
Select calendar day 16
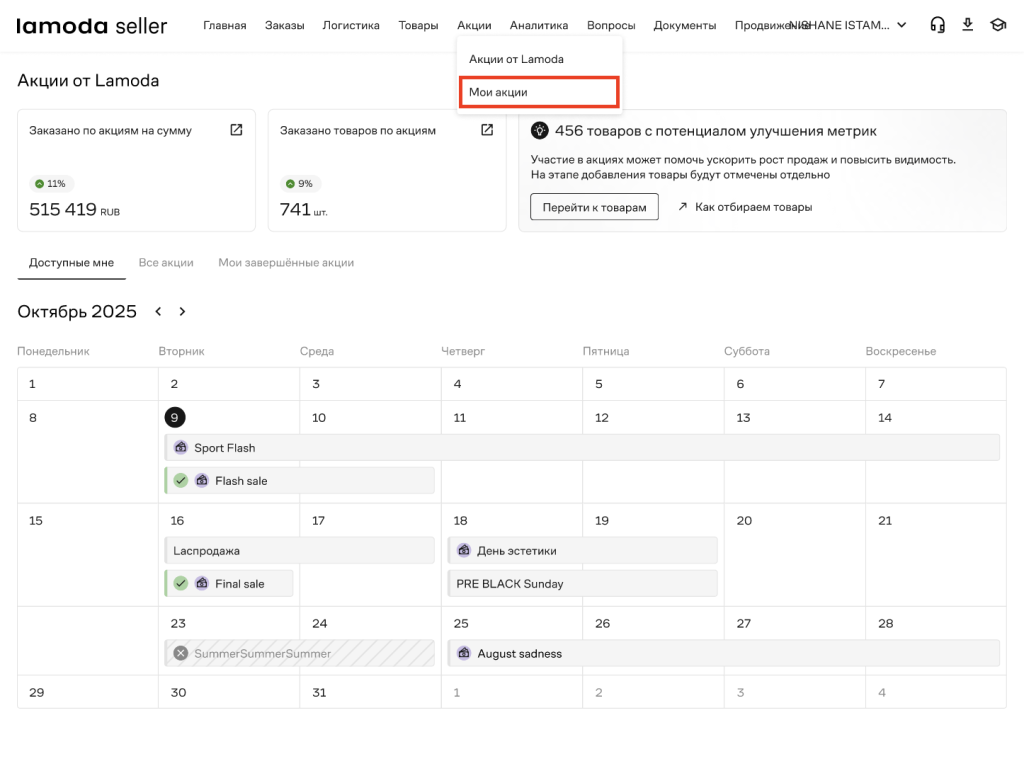177,520
